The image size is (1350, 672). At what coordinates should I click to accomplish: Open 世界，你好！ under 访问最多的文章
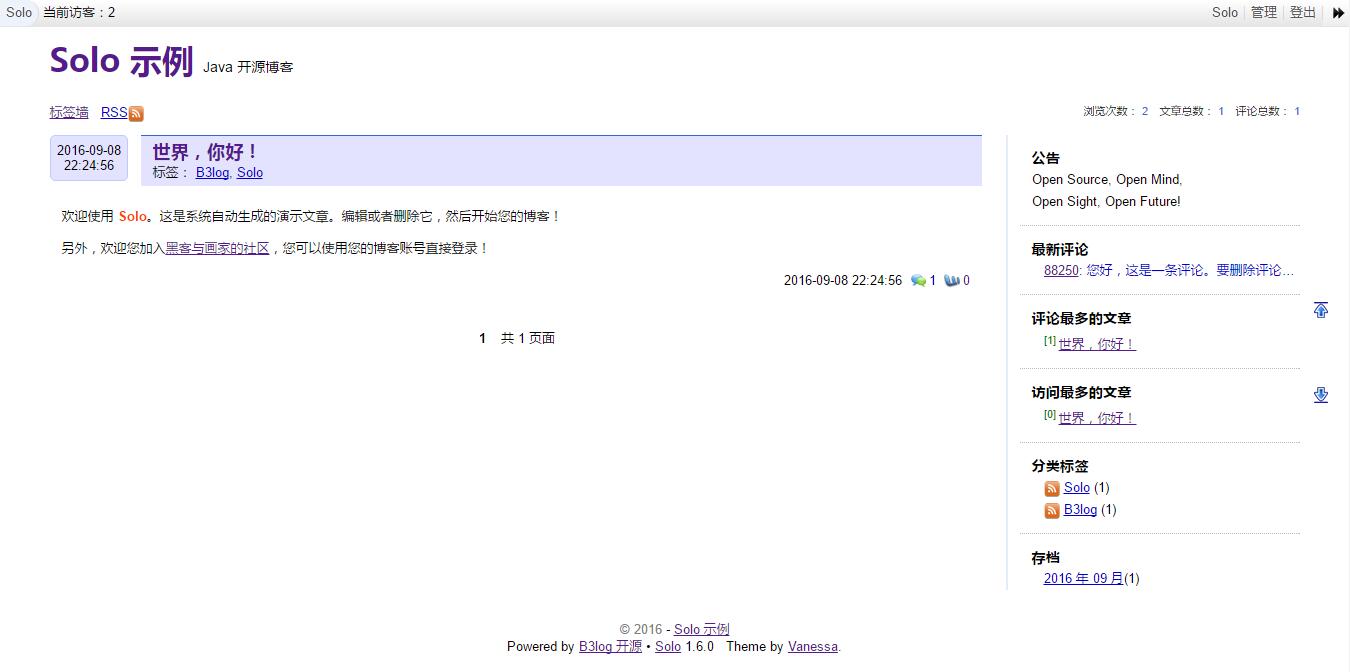pos(1097,418)
